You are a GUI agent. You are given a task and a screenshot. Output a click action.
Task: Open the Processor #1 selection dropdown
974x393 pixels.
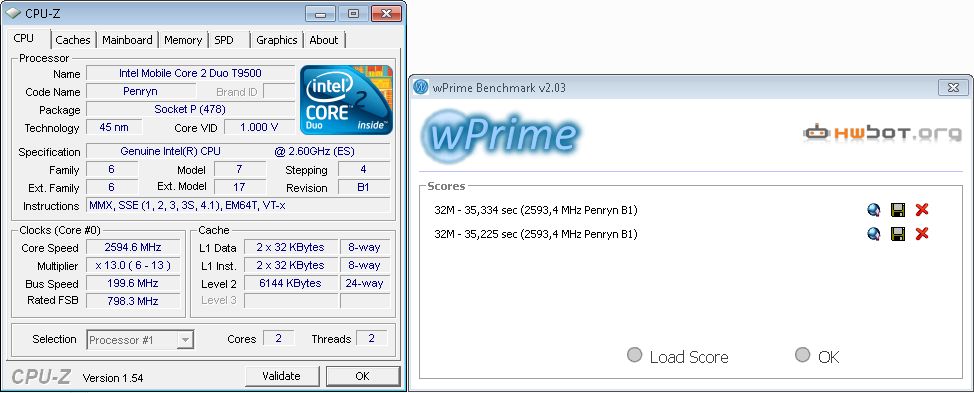[140, 340]
